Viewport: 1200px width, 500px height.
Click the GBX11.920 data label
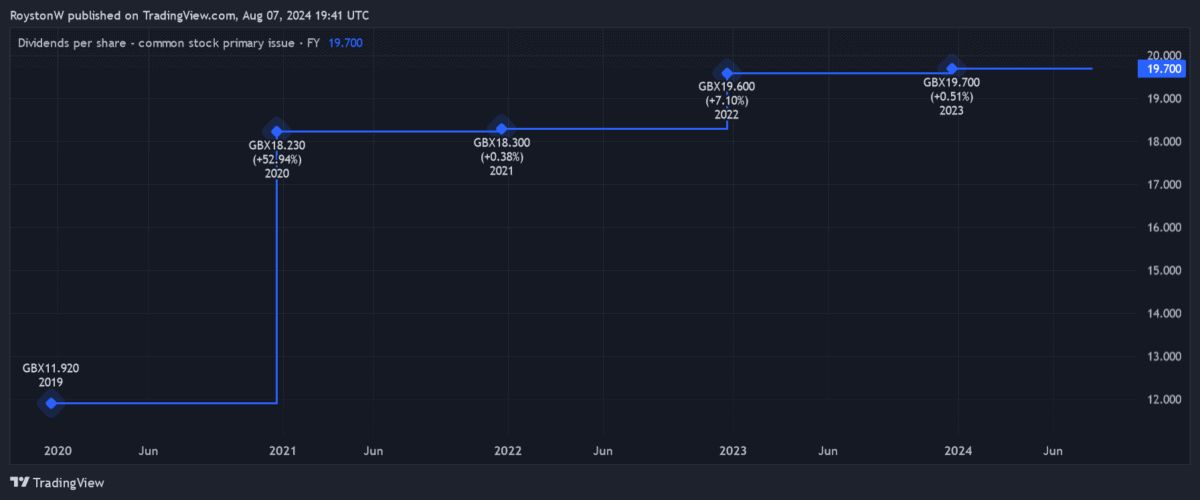(51, 368)
